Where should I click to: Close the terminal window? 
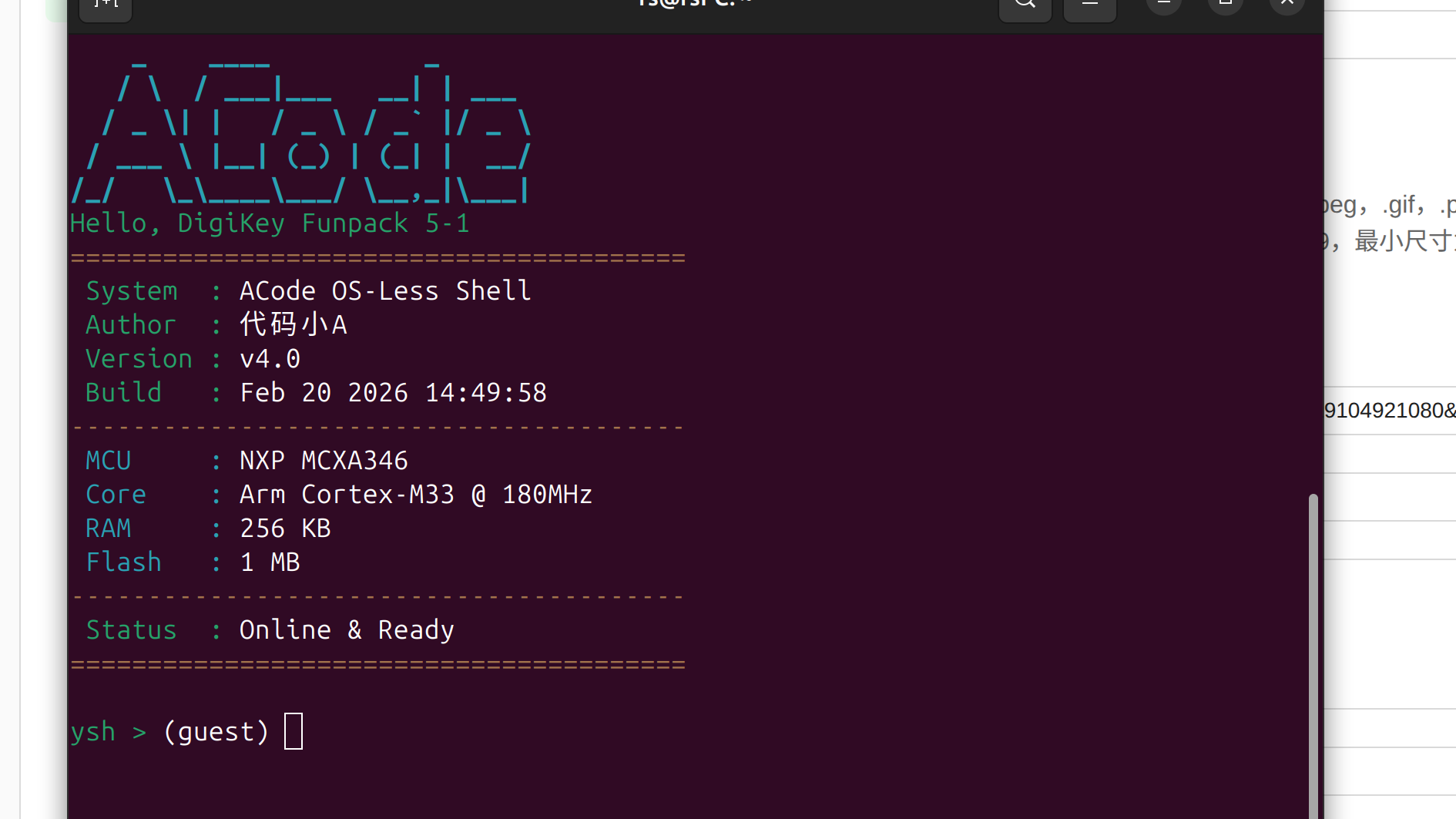[1287, 5]
